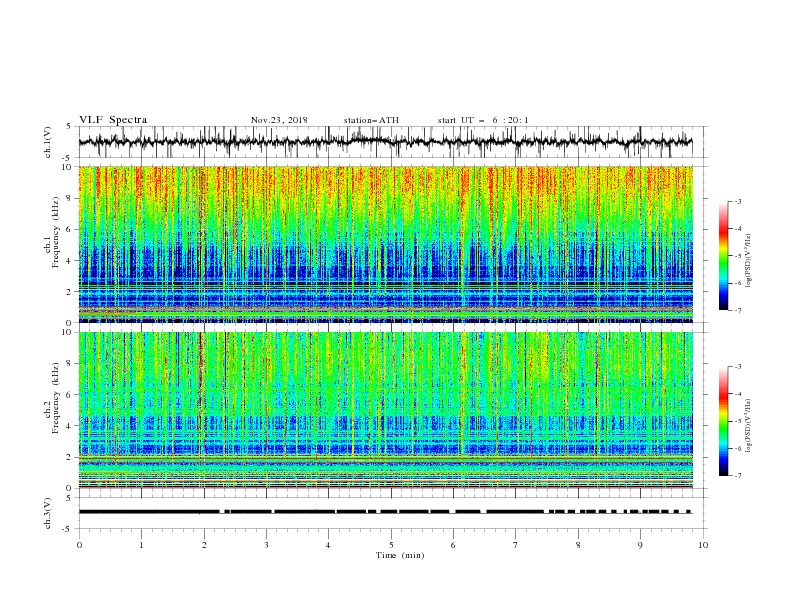Click the ch.2 spectrogram color scale bar
Image resolution: width=792 pixels, height=612 pixels.
pos(724,421)
